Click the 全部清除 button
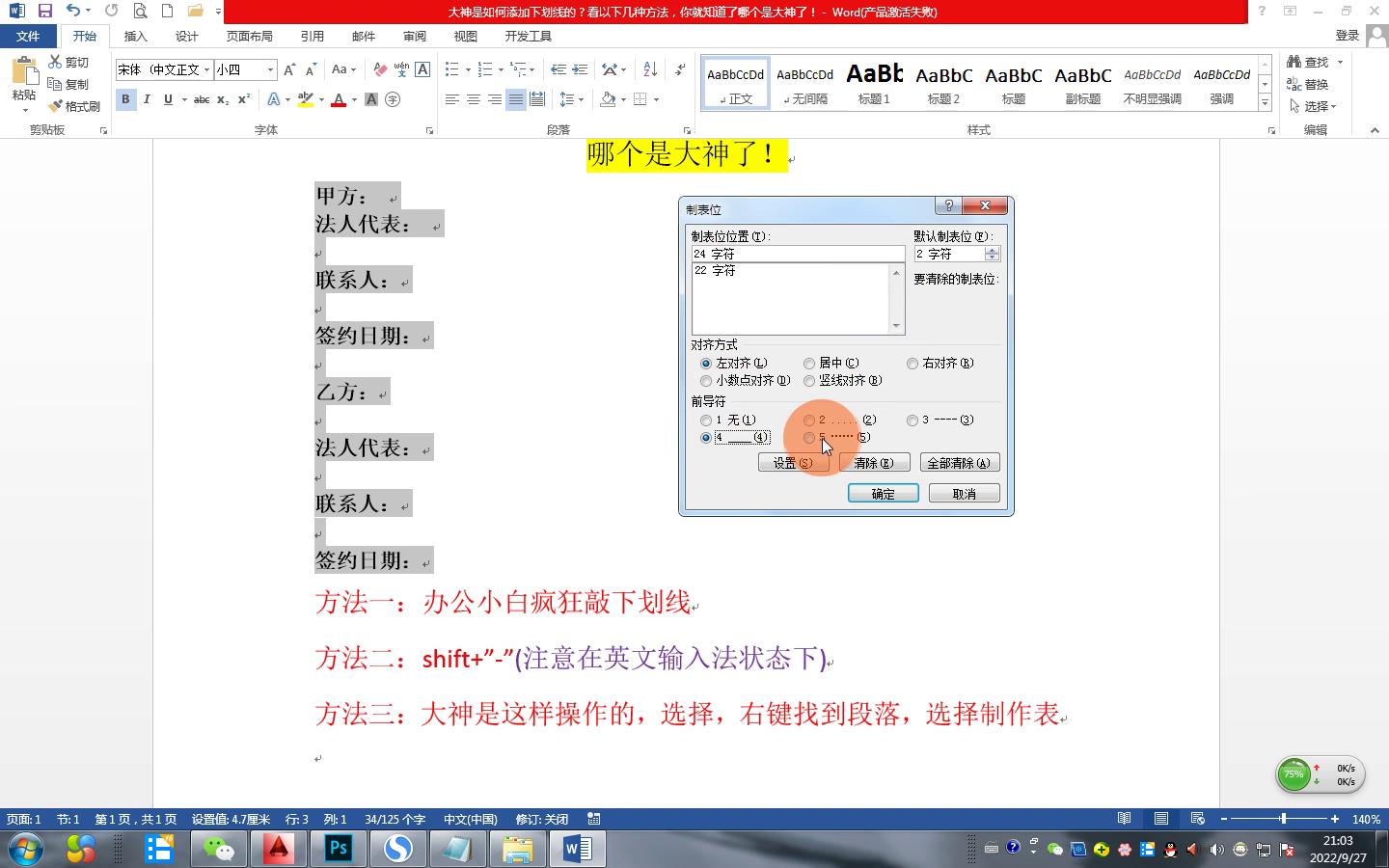Screen dimensions: 1389x868 pos(959,463)
